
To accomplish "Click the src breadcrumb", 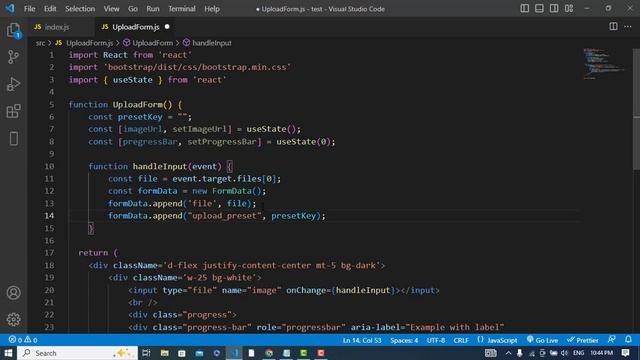I will coord(40,43).
